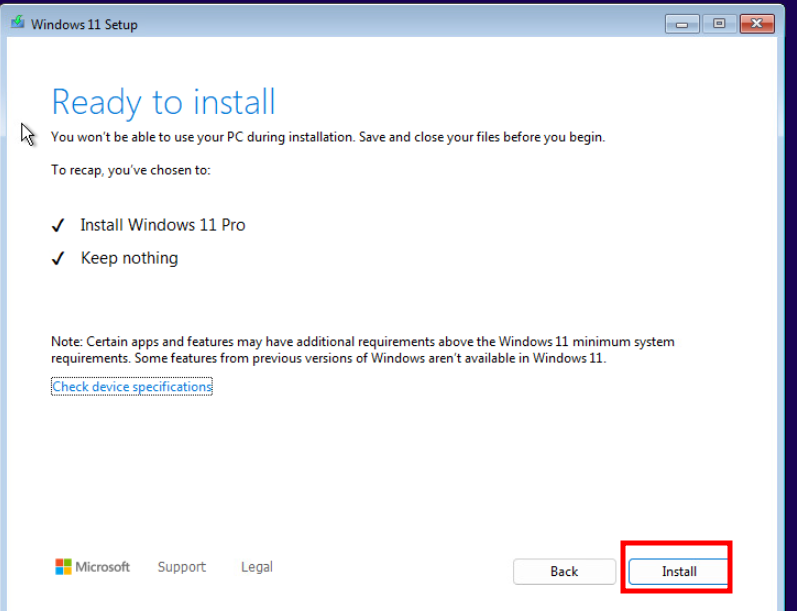Close the Windows 11 Setup window
The image size is (797, 611).
pos(757,24)
